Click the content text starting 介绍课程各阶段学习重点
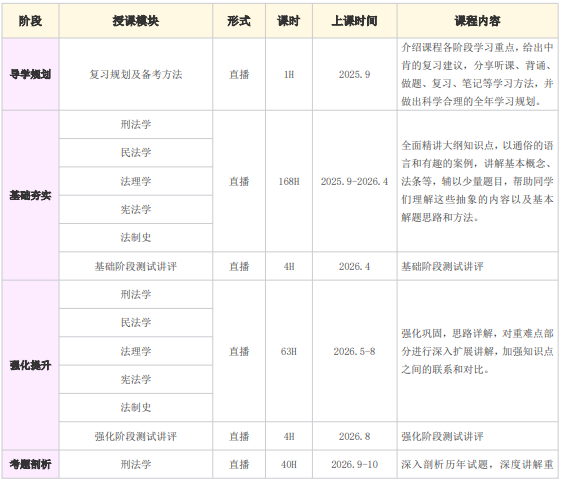This screenshot has height=484, width=564. point(477,74)
